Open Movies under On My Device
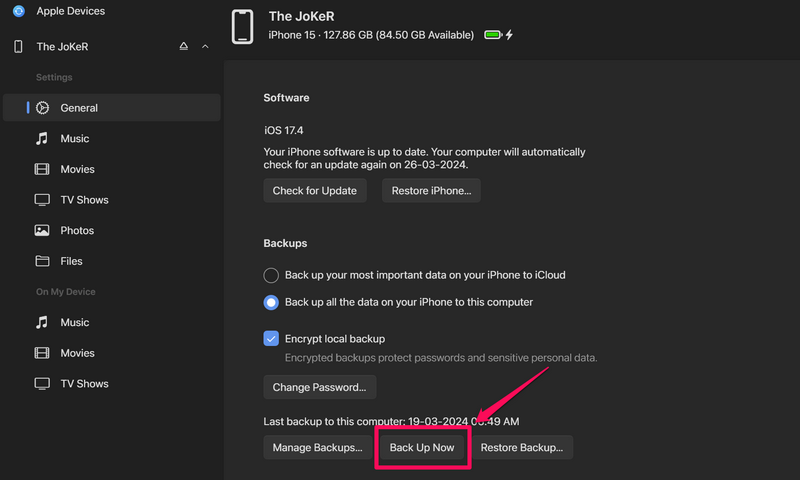This screenshot has height=480, width=800. click(77, 353)
